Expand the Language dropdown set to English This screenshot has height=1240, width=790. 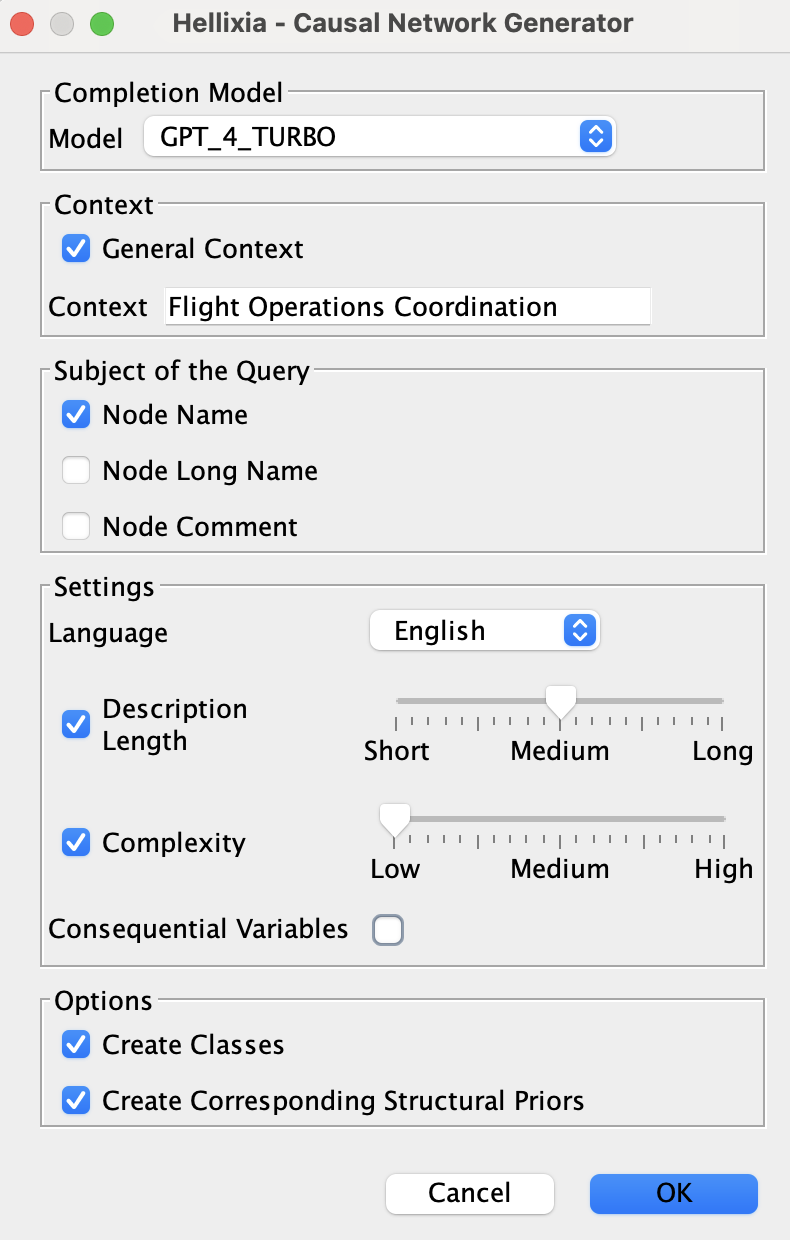(484, 631)
